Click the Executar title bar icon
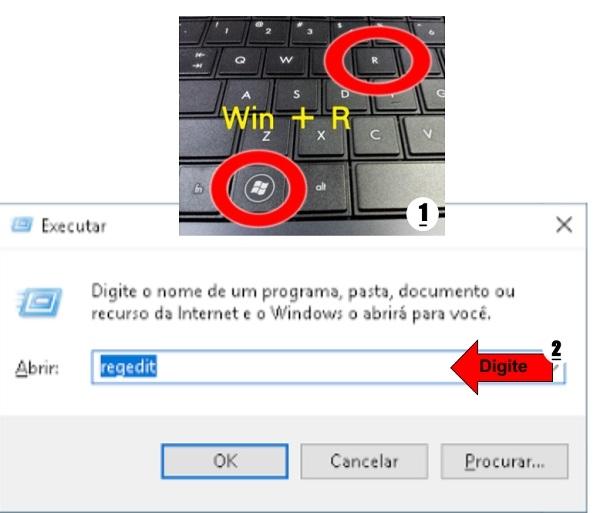This screenshot has height=513, width=600. tap(22, 225)
